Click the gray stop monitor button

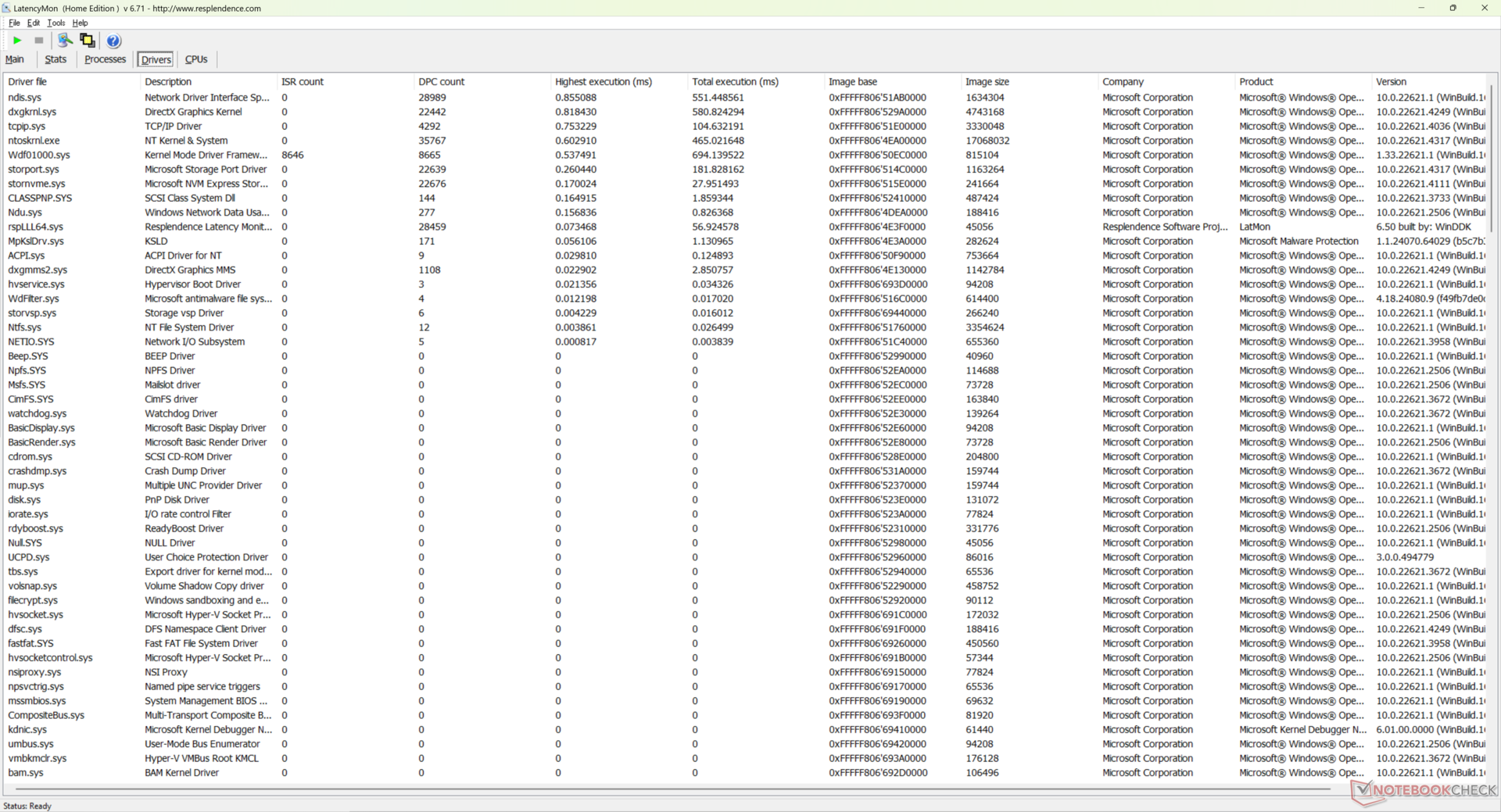(39, 41)
